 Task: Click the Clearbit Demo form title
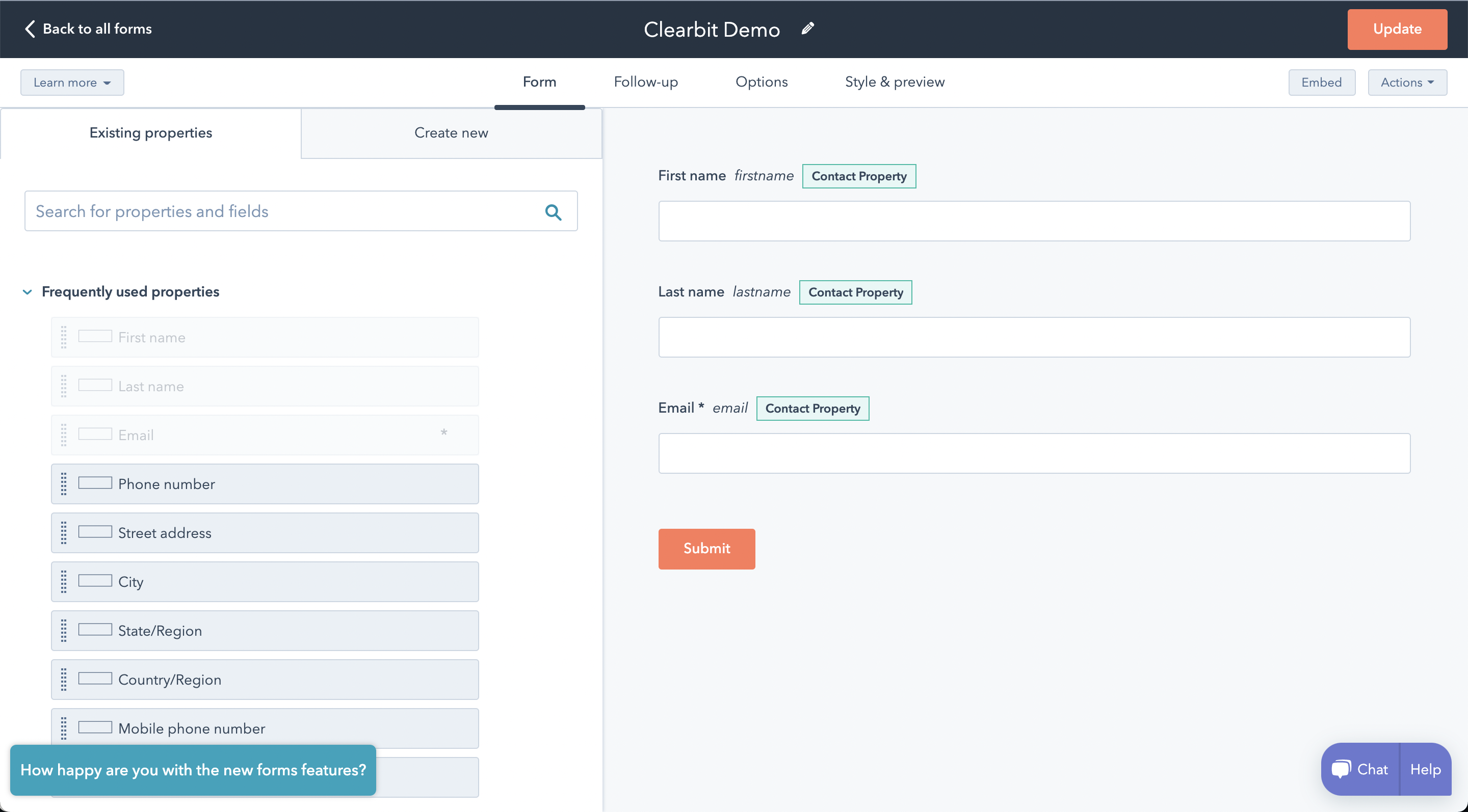(712, 29)
